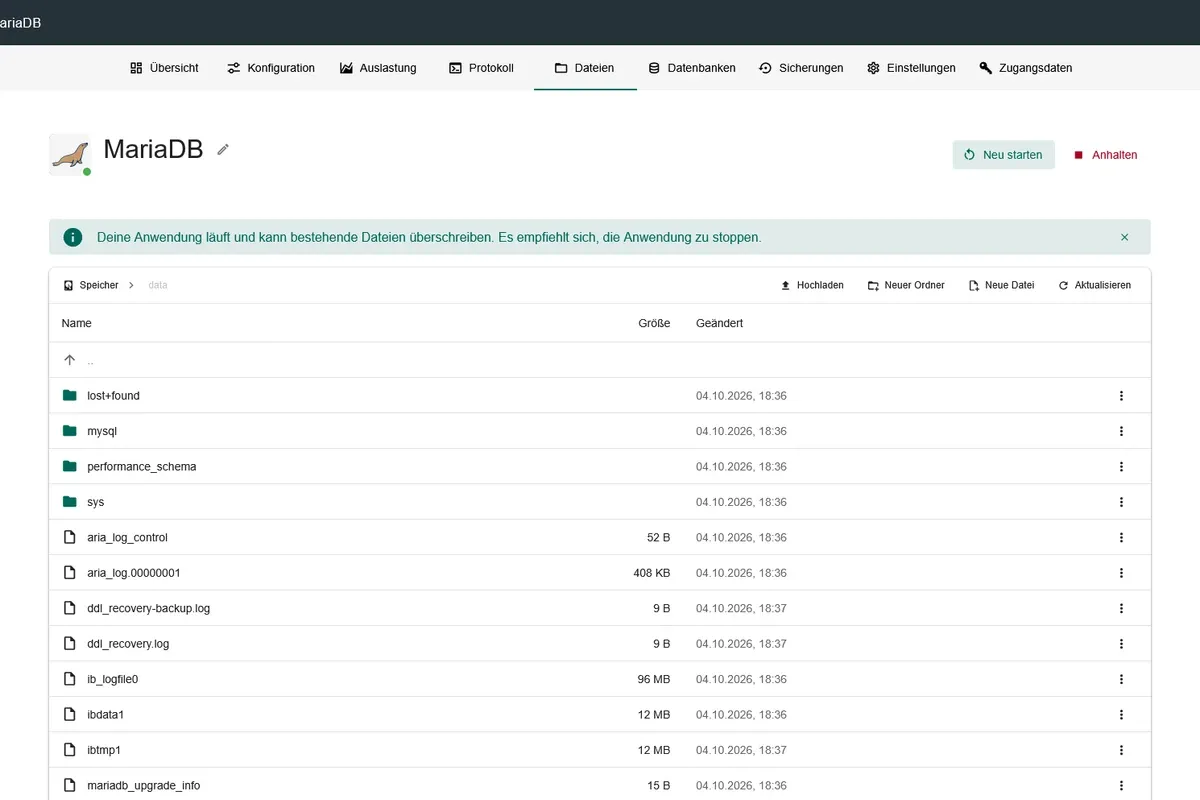This screenshot has width=1200, height=800.
Task: Open the options menu for ddl_recovery.log
Action: pos(1121,644)
